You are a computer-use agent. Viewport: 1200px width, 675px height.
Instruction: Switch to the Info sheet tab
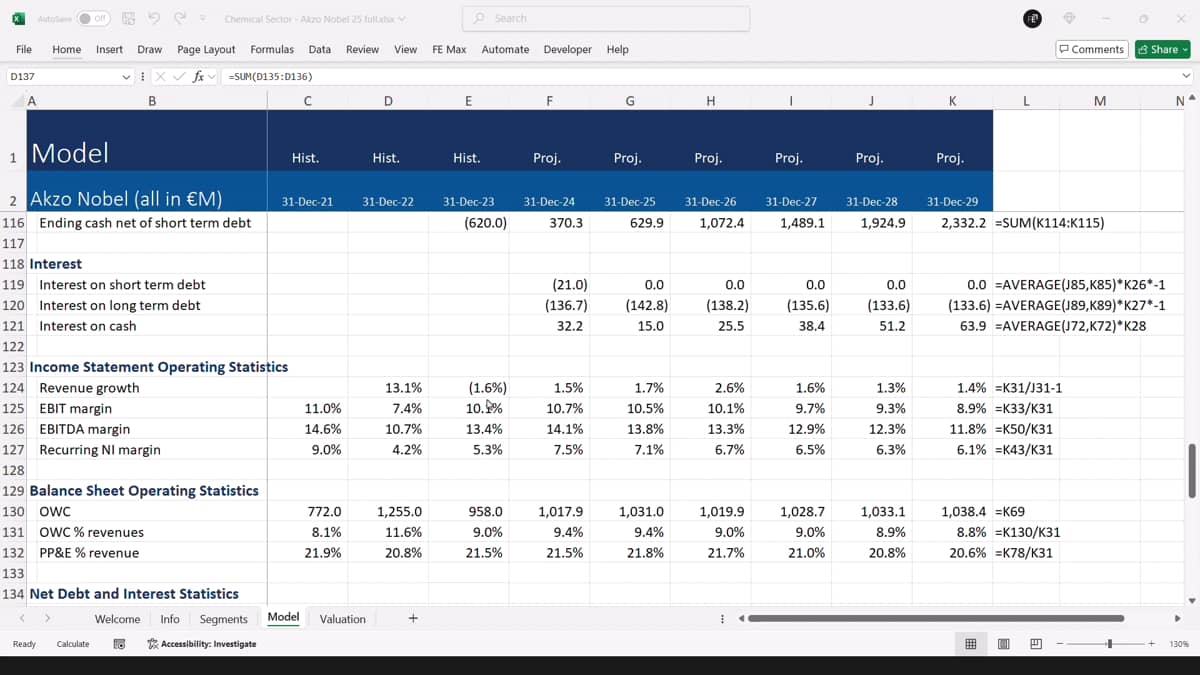(170, 619)
